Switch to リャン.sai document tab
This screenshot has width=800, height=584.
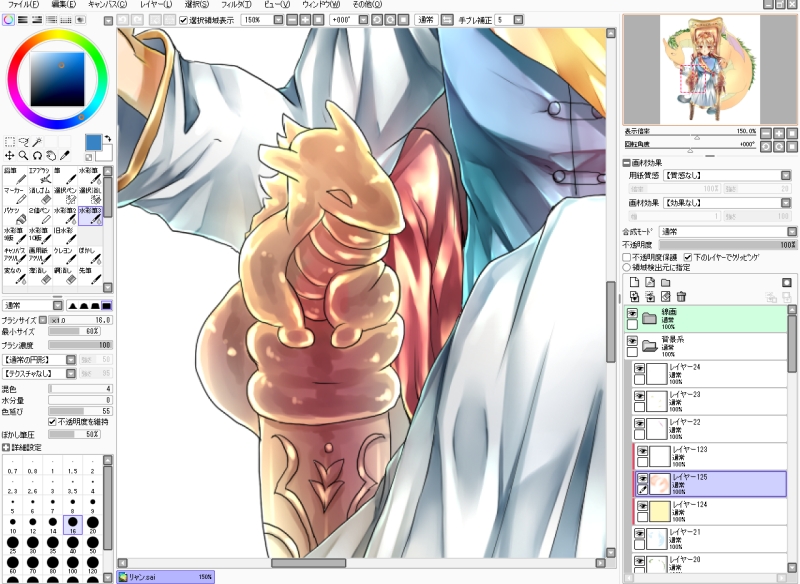(x=165, y=577)
